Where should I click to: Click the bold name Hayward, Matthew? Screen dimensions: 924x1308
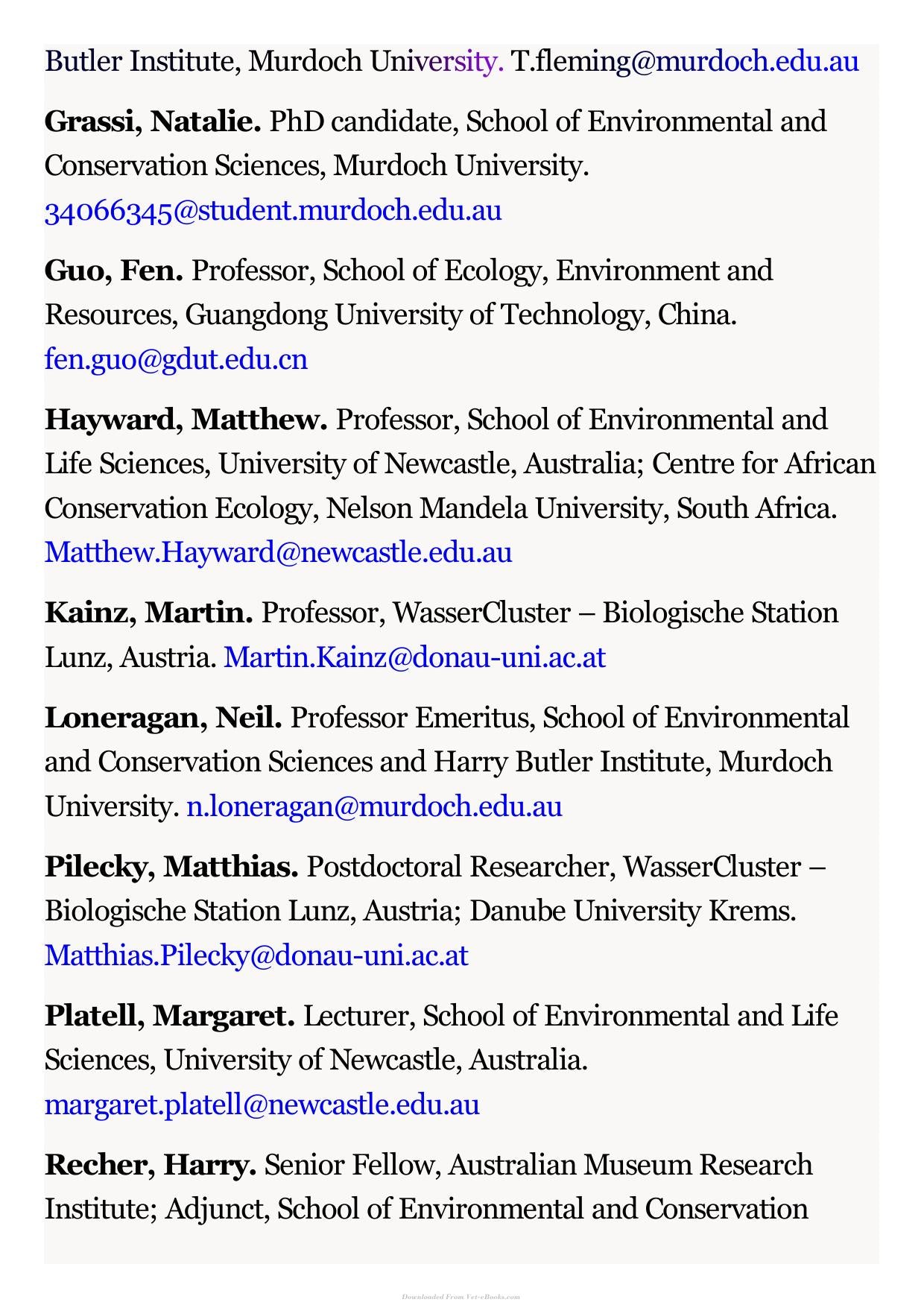186,420
